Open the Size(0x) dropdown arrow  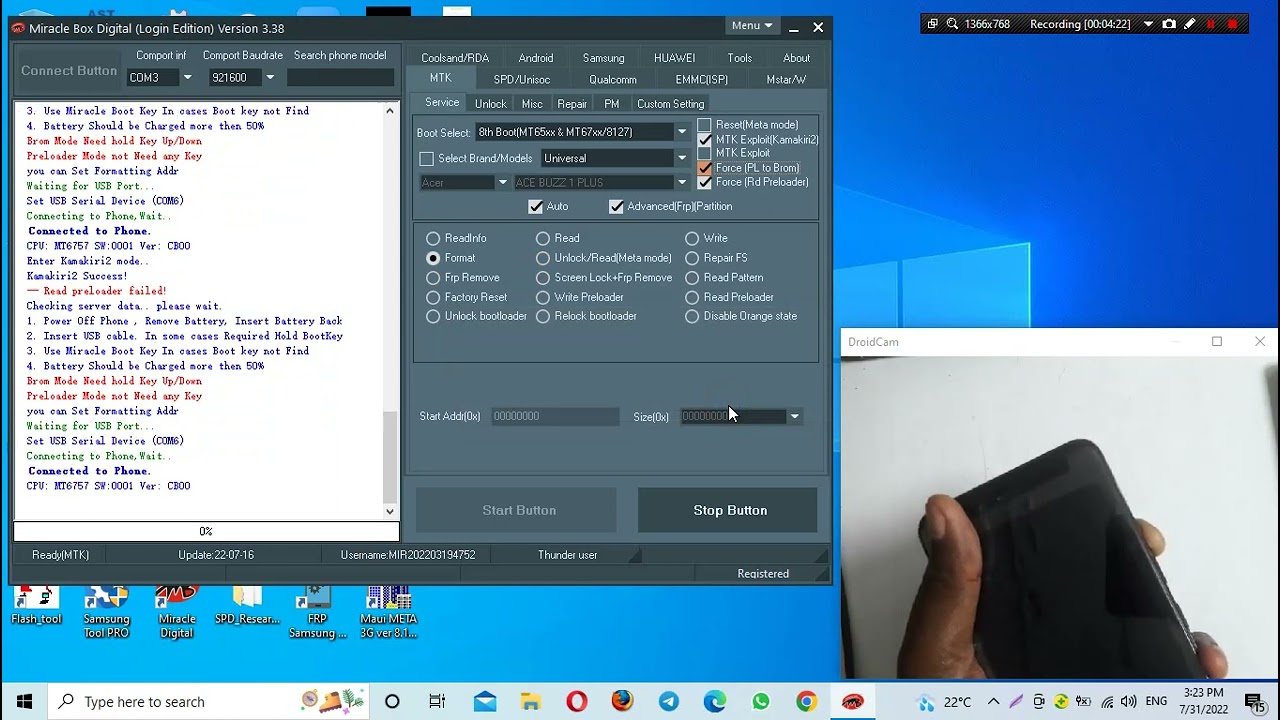click(794, 416)
